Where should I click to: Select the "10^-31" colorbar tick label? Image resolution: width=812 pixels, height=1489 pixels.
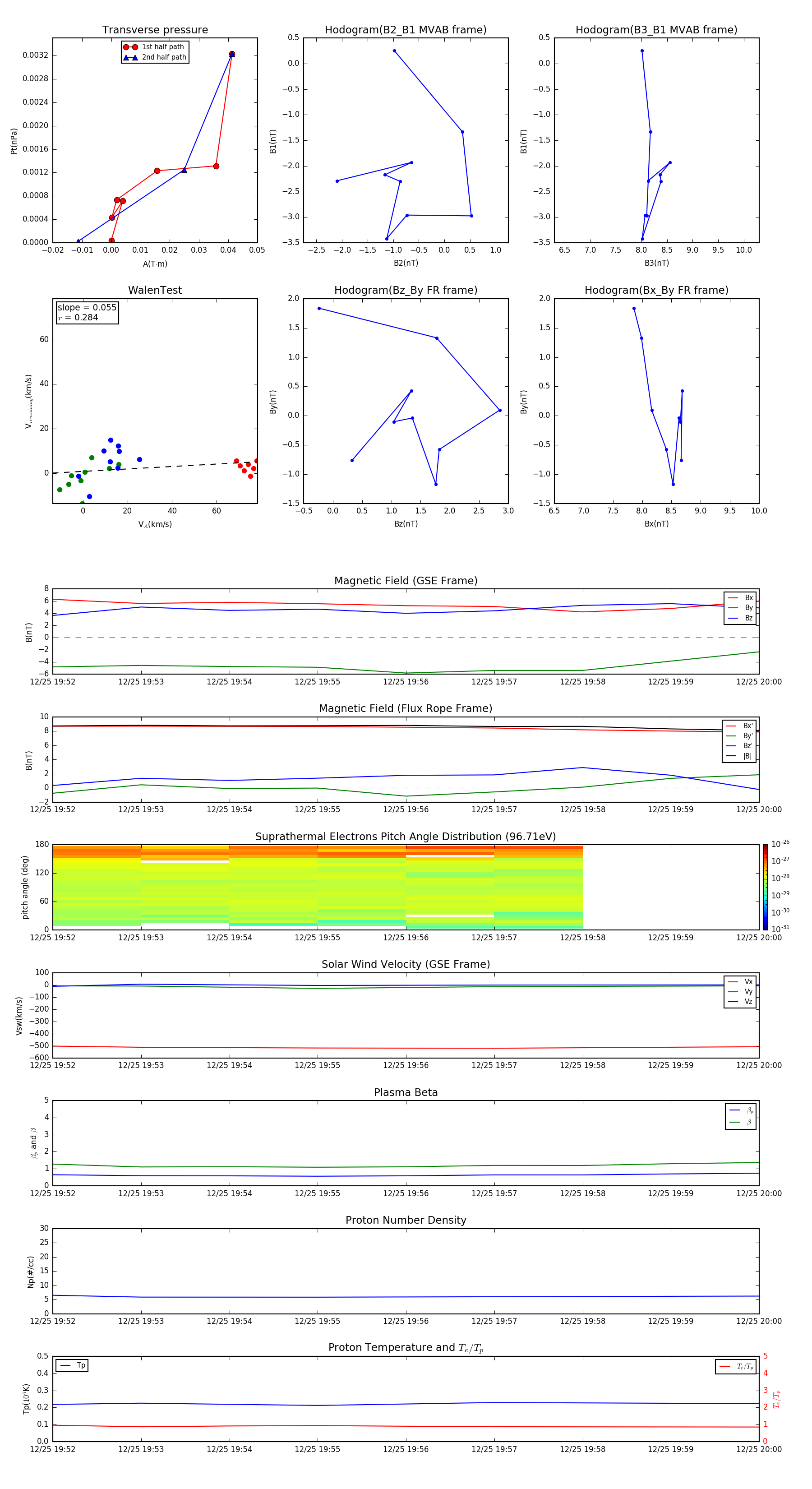pyautogui.click(x=780, y=929)
